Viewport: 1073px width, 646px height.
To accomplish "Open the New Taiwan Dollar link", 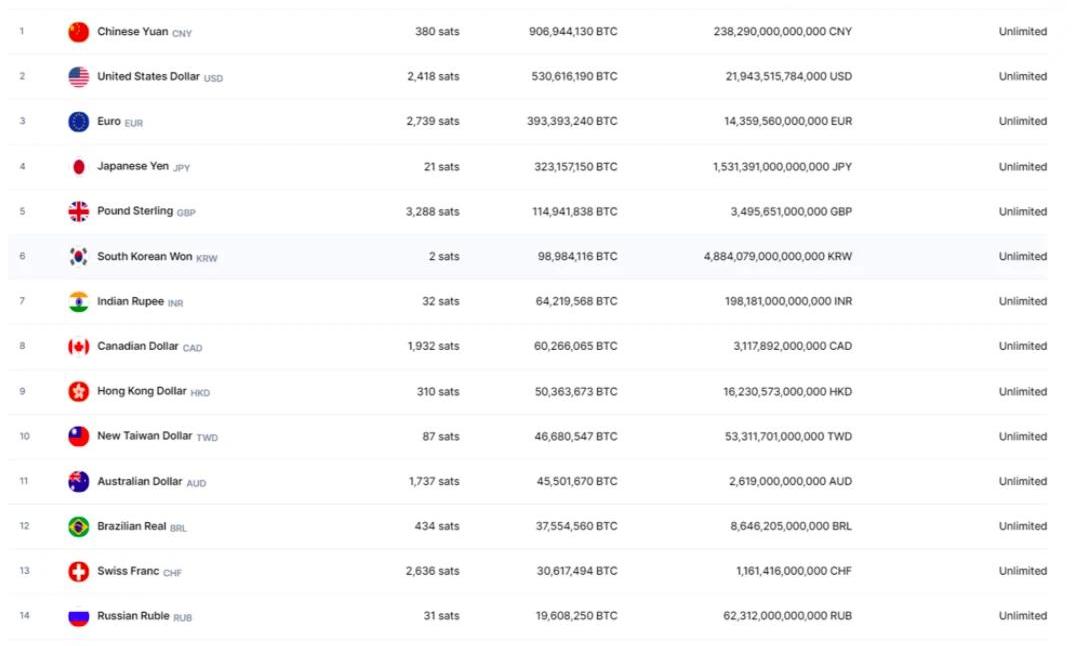I will 144,436.
